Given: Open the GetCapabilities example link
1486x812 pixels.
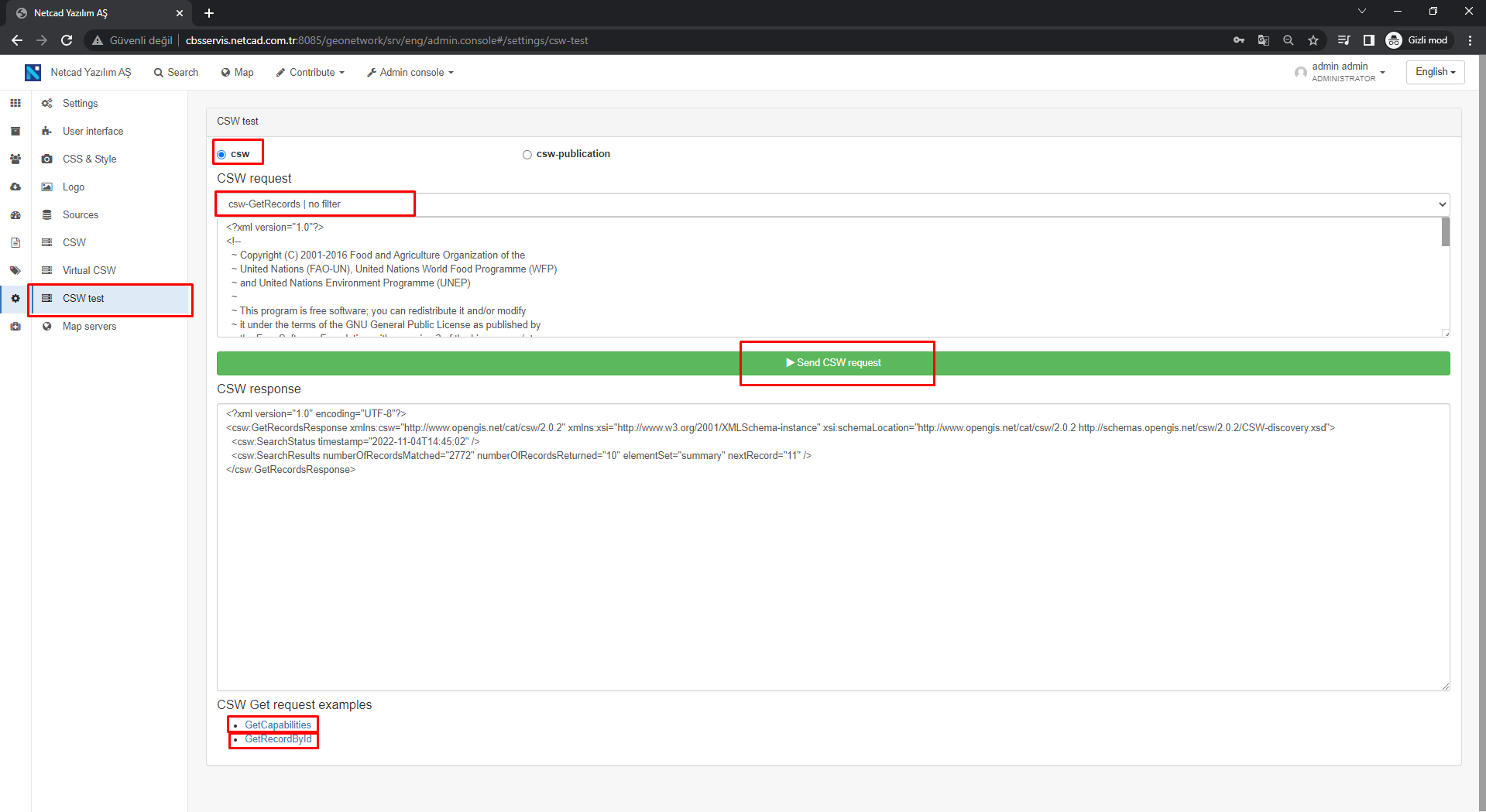Looking at the screenshot, I should click(278, 725).
